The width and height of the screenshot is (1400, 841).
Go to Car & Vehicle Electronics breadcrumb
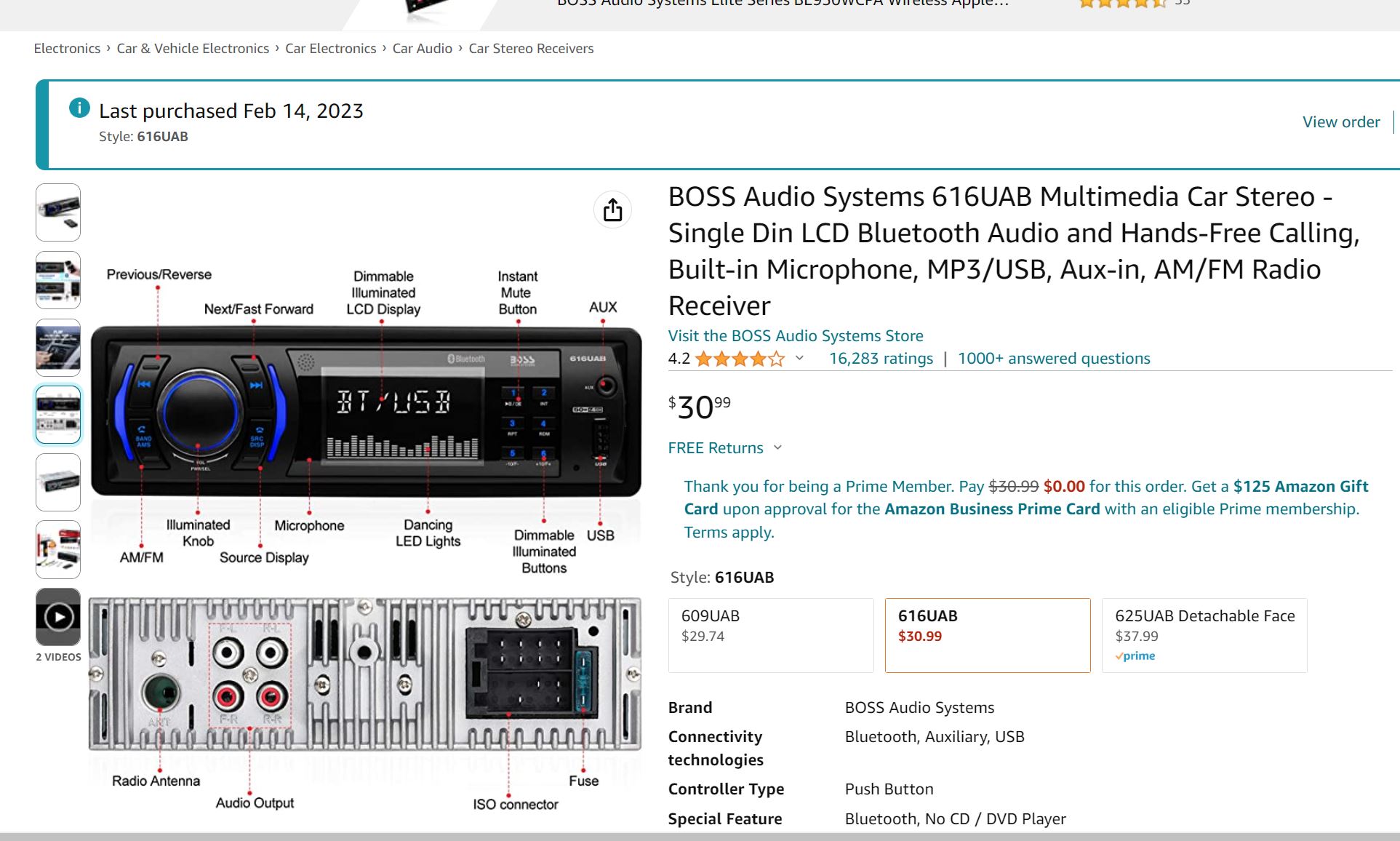tap(193, 48)
